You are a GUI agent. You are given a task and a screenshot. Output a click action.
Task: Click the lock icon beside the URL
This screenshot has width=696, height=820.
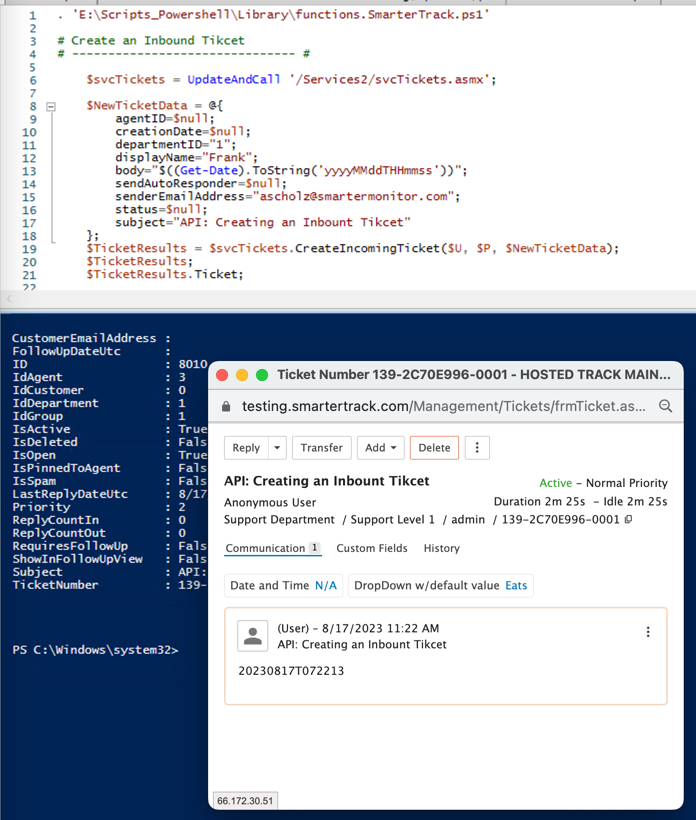coord(226,407)
